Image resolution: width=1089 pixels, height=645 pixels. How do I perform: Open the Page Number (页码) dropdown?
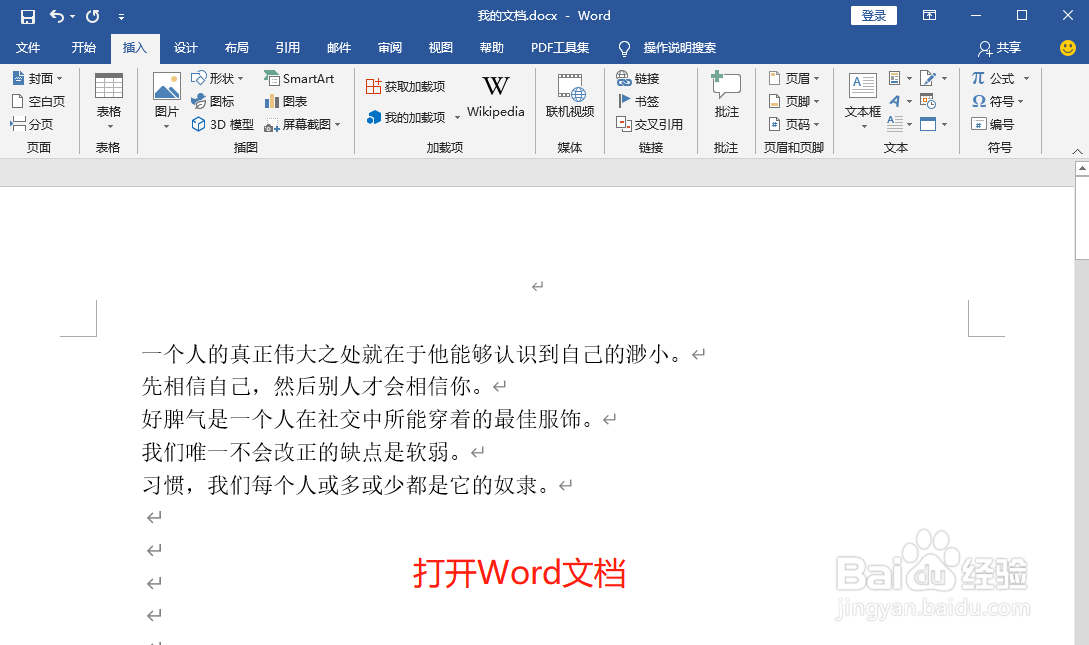click(794, 124)
